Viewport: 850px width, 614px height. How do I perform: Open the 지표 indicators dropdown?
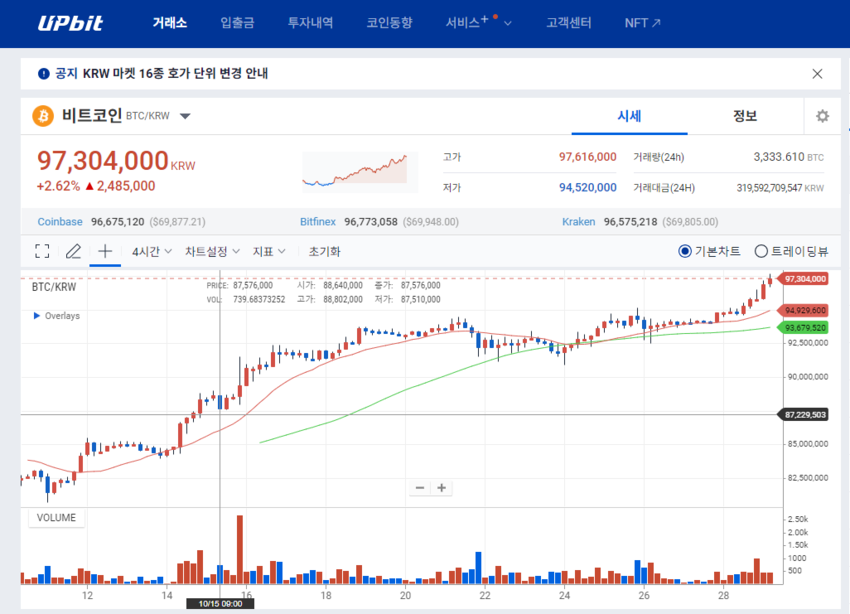point(269,252)
